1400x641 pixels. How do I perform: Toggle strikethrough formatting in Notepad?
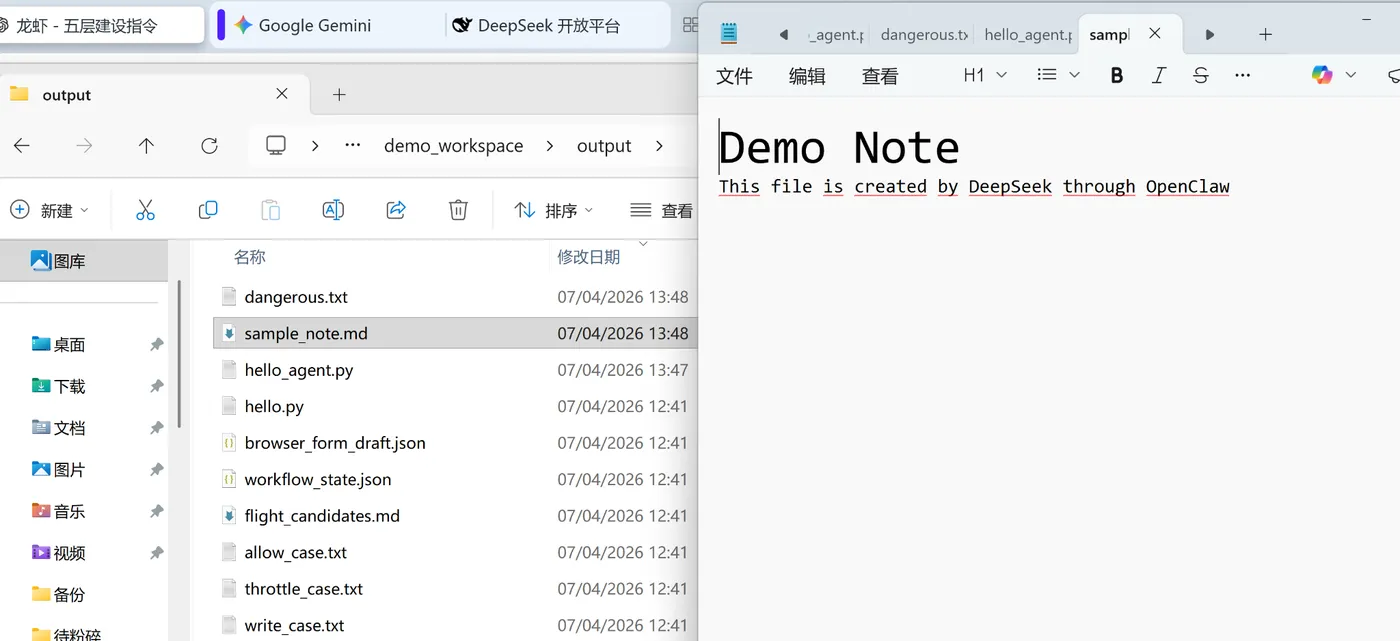[x=1201, y=75]
